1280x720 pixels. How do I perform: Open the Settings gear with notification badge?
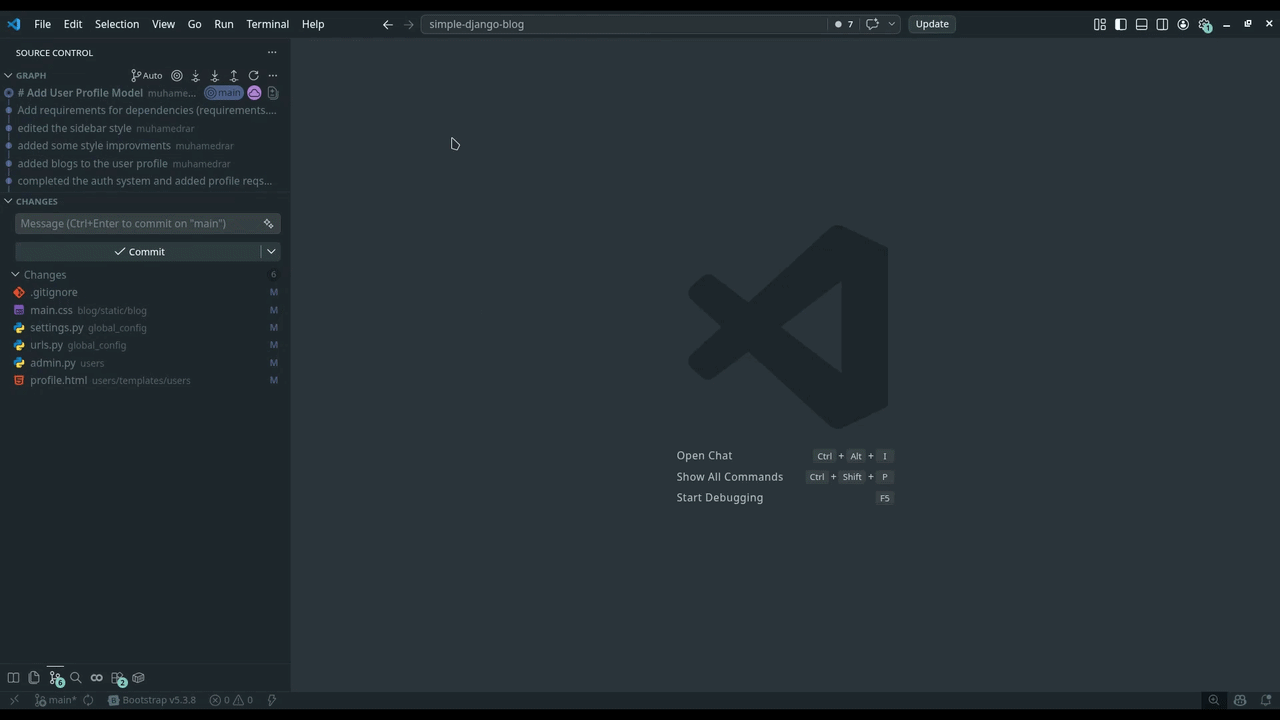pyautogui.click(x=1205, y=24)
